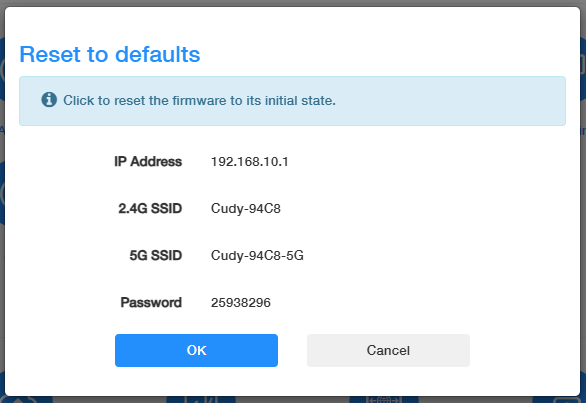
Task: Click the 192.168.10.1 address value
Action: click(250, 161)
